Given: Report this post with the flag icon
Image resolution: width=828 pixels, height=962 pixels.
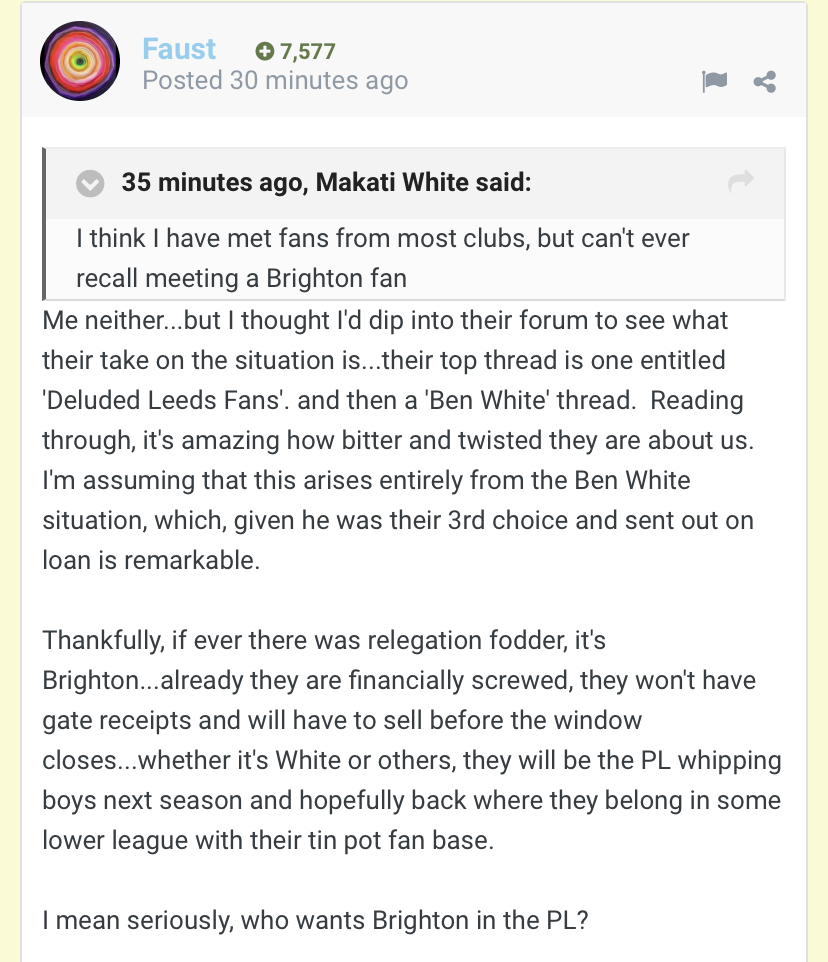Looking at the screenshot, I should point(715,81).
